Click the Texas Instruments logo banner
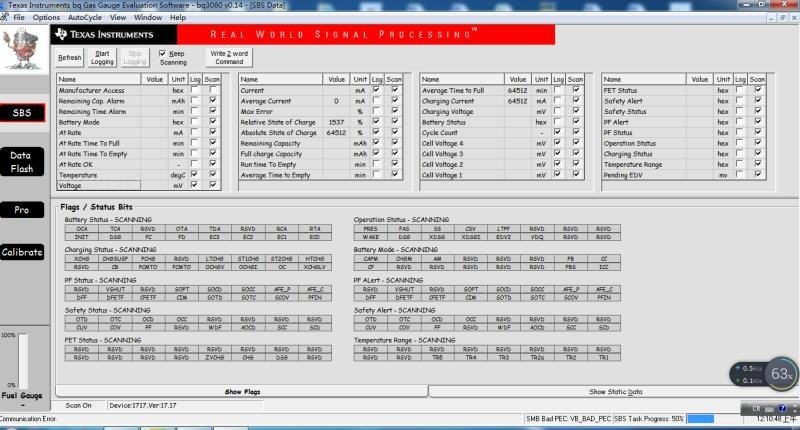This screenshot has height=430, width=800. 114,35
